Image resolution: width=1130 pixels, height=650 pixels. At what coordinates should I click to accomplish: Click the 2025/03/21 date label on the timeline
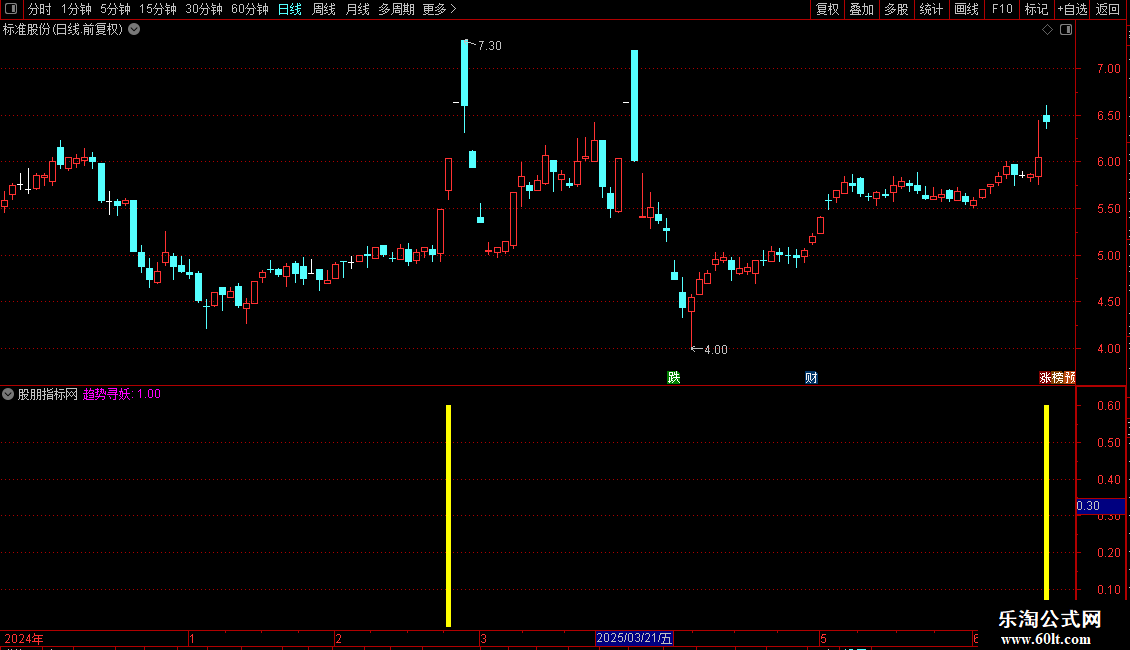pyautogui.click(x=634, y=638)
